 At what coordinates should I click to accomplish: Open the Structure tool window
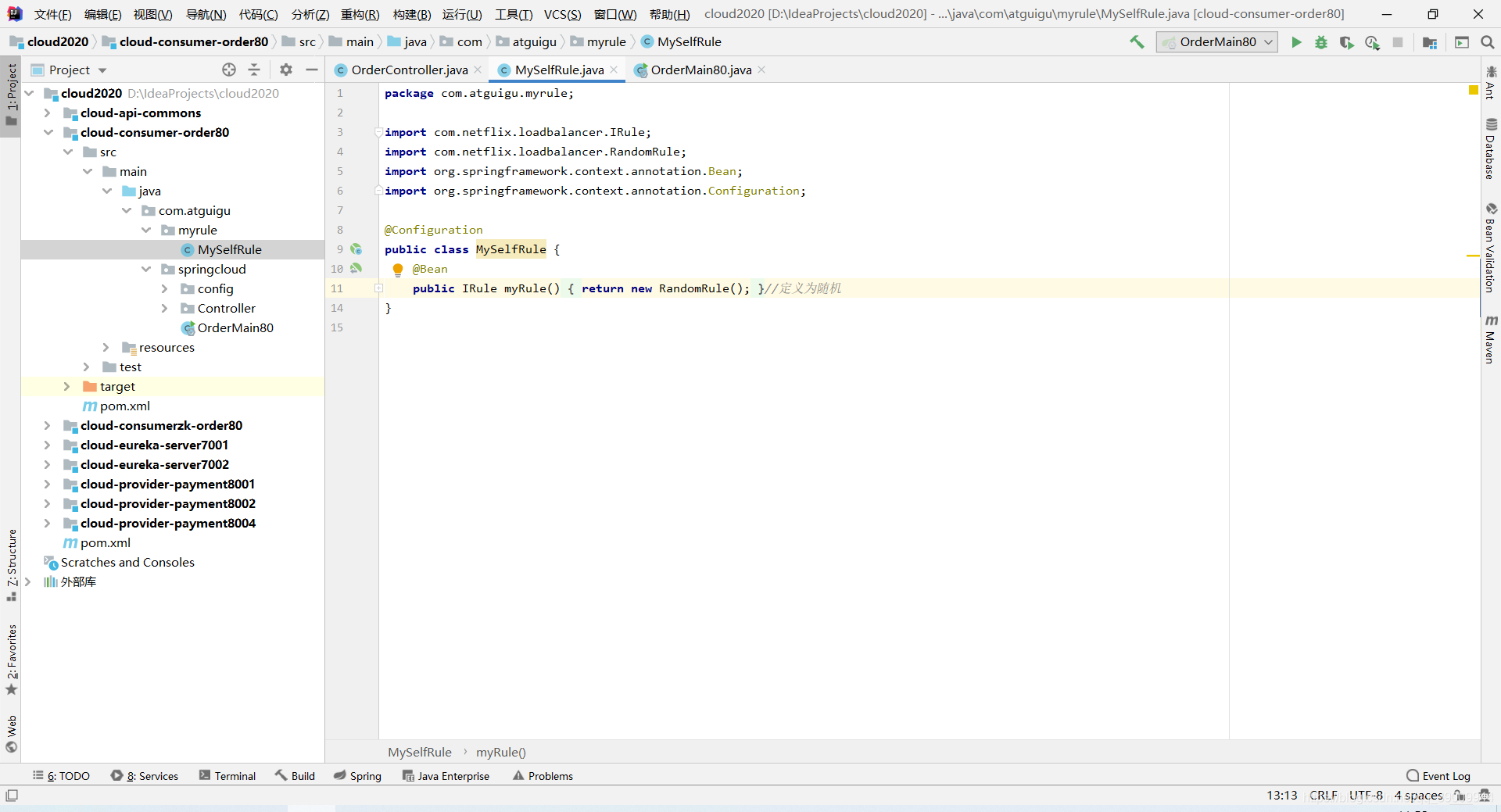pyautogui.click(x=11, y=564)
